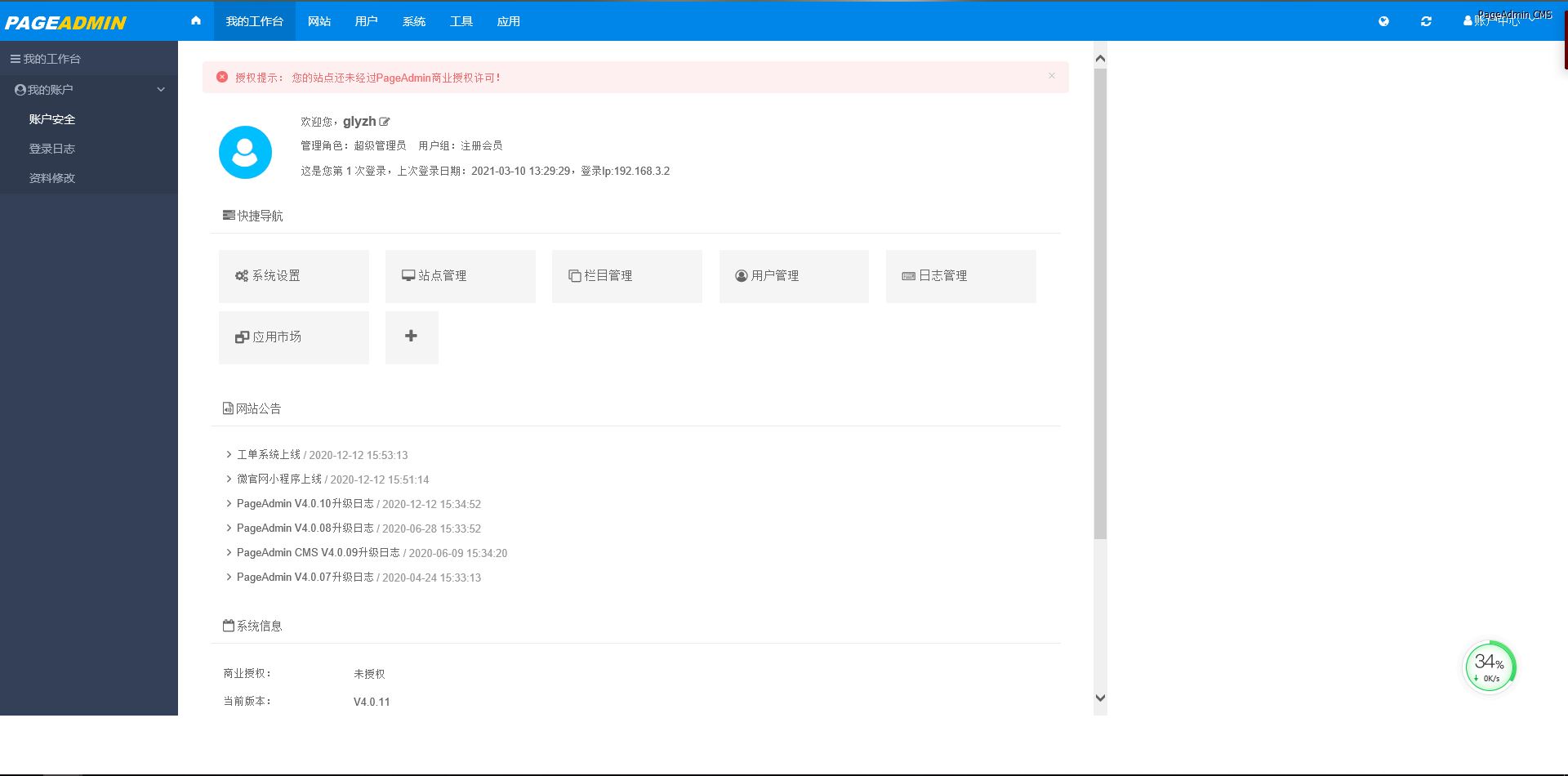Image resolution: width=1568 pixels, height=776 pixels.
Task: Toggle the 我的工作台 sidebar menu header
Action: (x=88, y=59)
